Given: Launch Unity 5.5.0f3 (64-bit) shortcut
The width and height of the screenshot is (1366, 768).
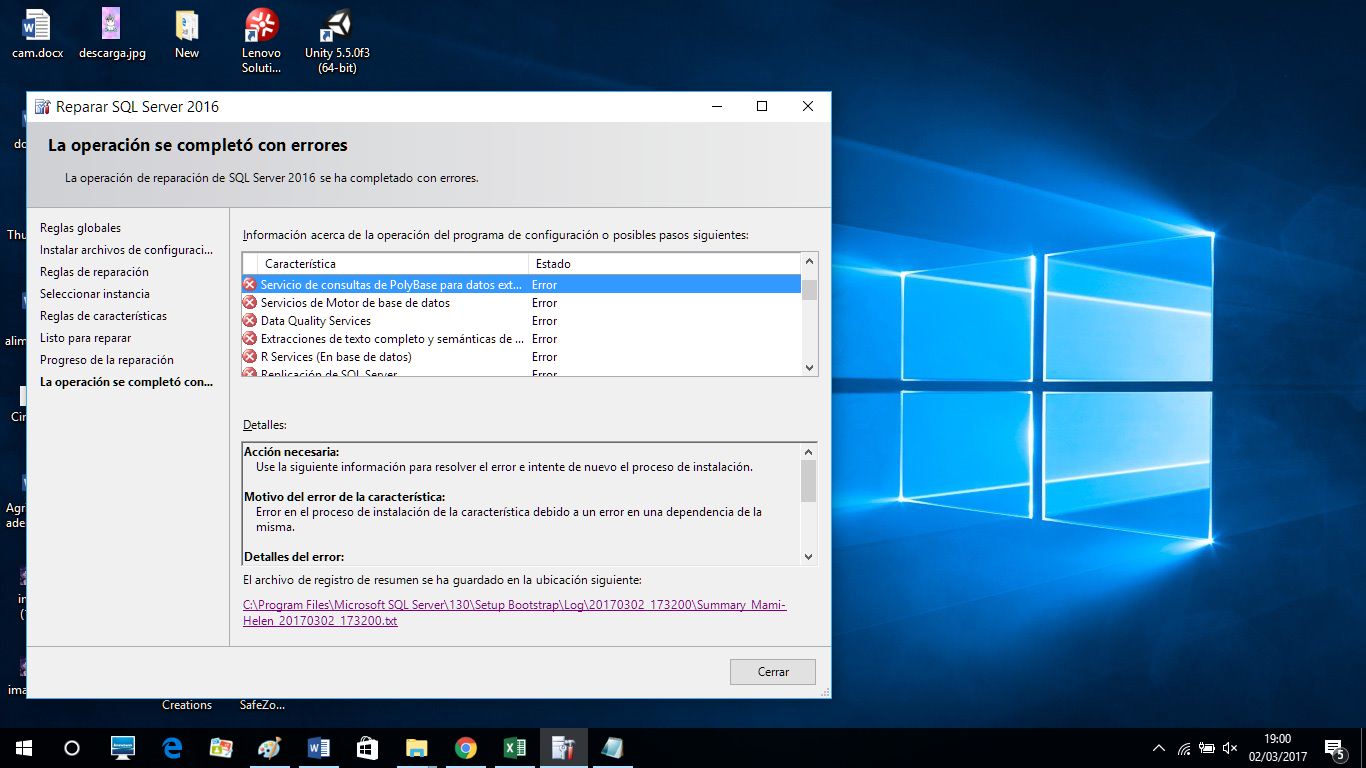Looking at the screenshot, I should [x=337, y=41].
